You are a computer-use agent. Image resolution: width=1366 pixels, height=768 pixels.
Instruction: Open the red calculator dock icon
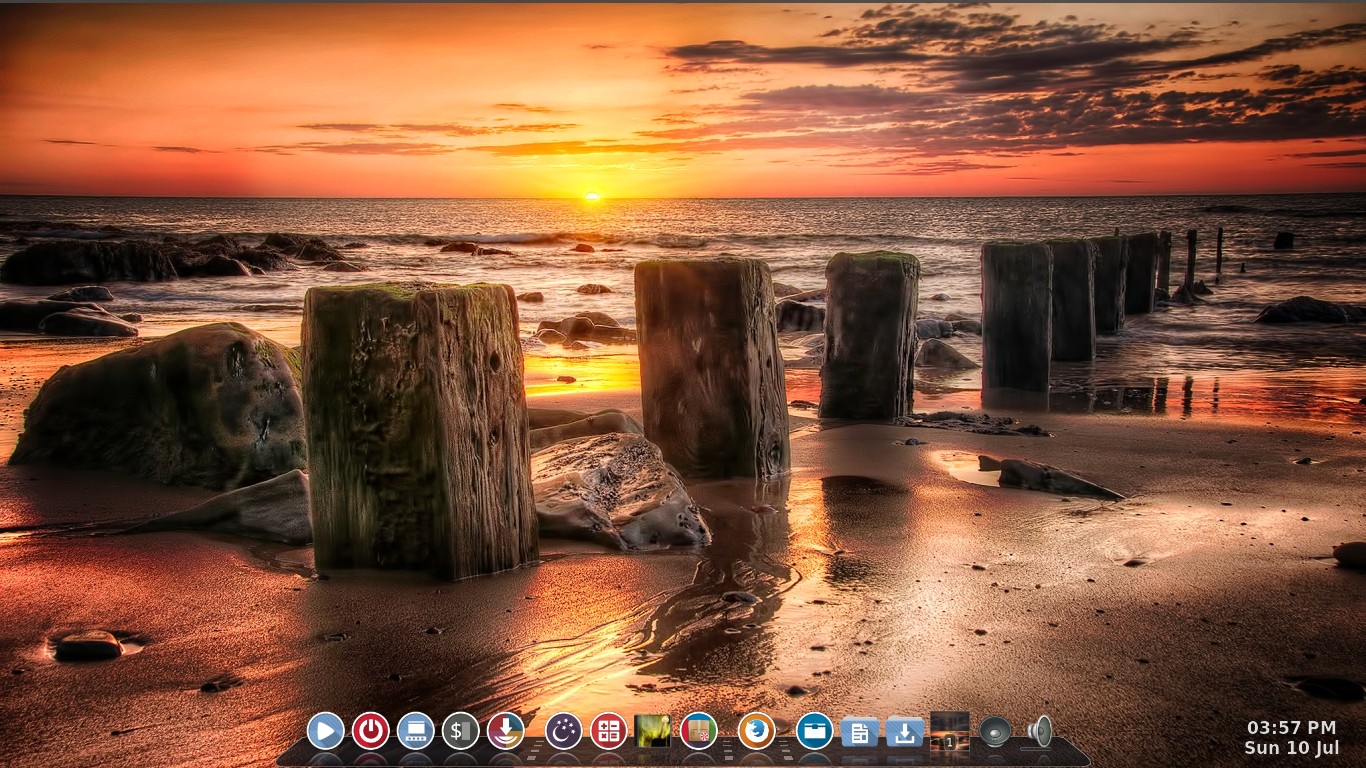click(x=608, y=731)
